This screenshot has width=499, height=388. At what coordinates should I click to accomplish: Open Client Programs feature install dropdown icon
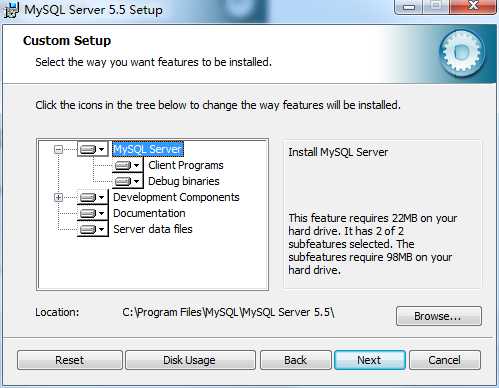127,165
